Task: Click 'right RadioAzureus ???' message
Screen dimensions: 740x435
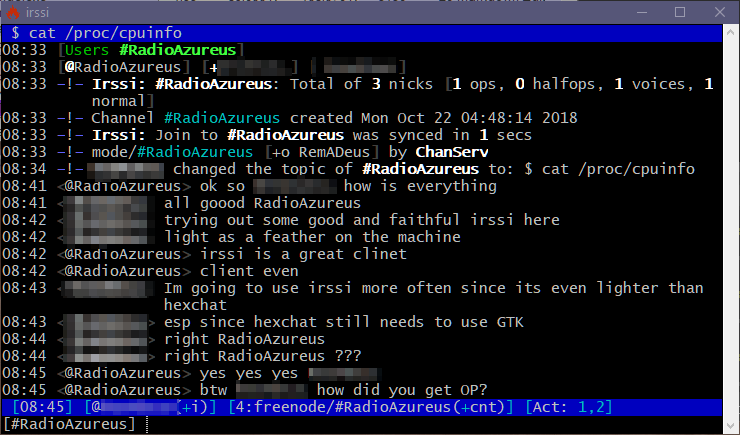Action: 262,356
